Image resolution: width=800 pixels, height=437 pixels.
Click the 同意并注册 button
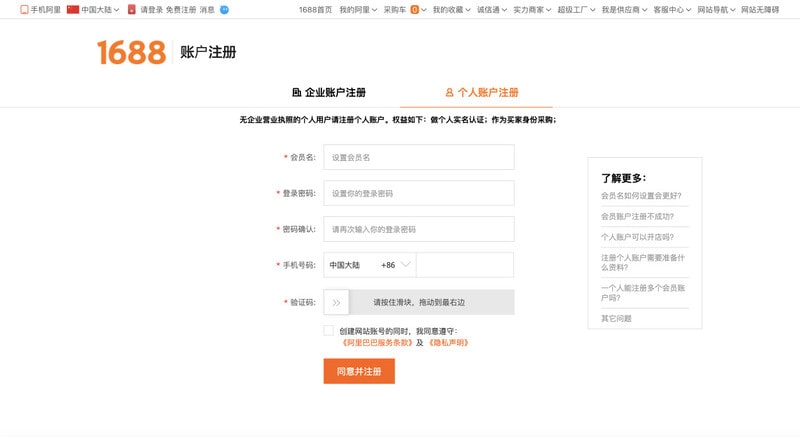pyautogui.click(x=359, y=371)
